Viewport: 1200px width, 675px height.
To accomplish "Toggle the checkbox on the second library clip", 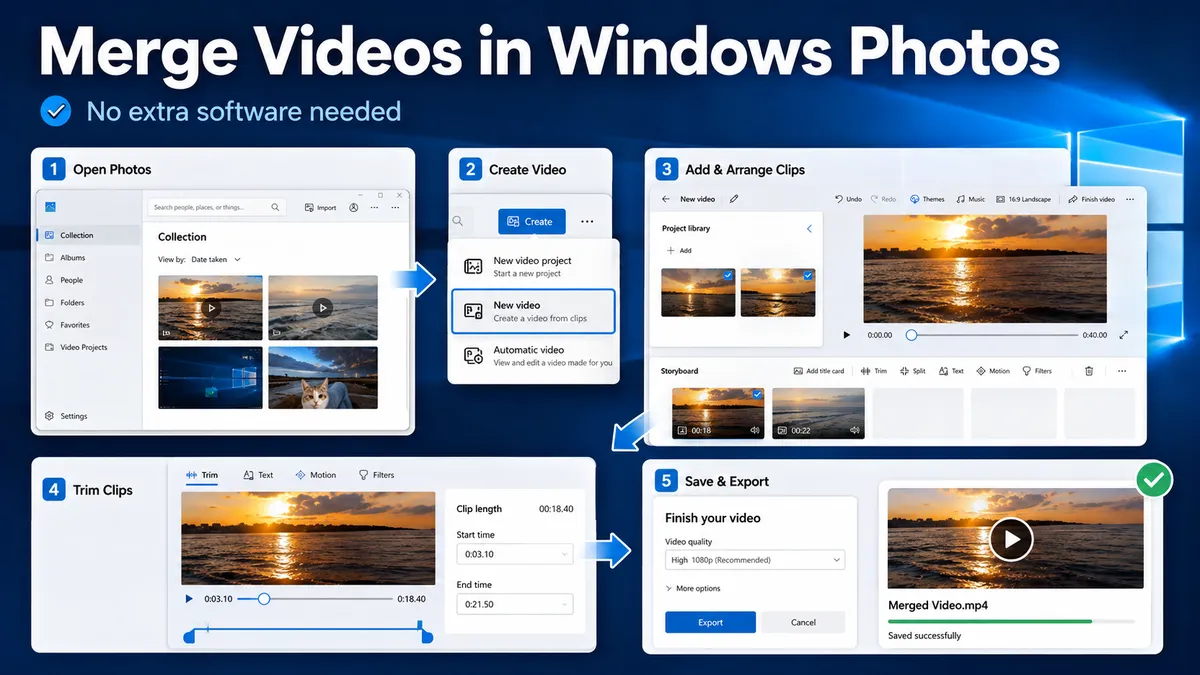I will [x=808, y=275].
